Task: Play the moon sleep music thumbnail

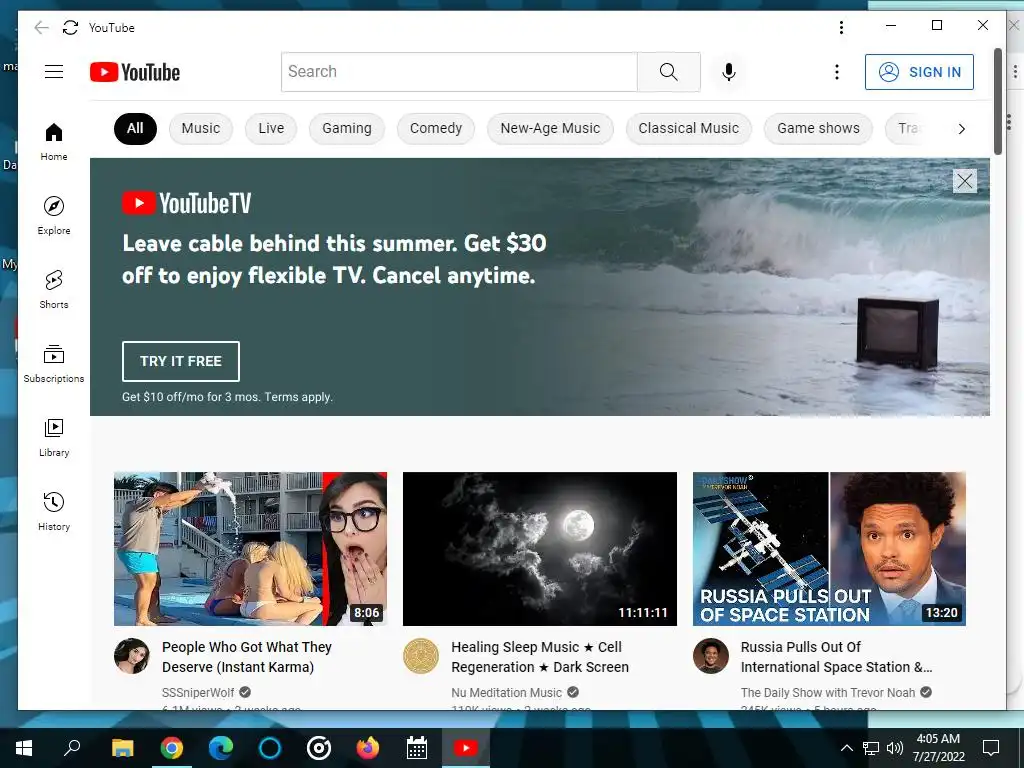Action: point(540,549)
